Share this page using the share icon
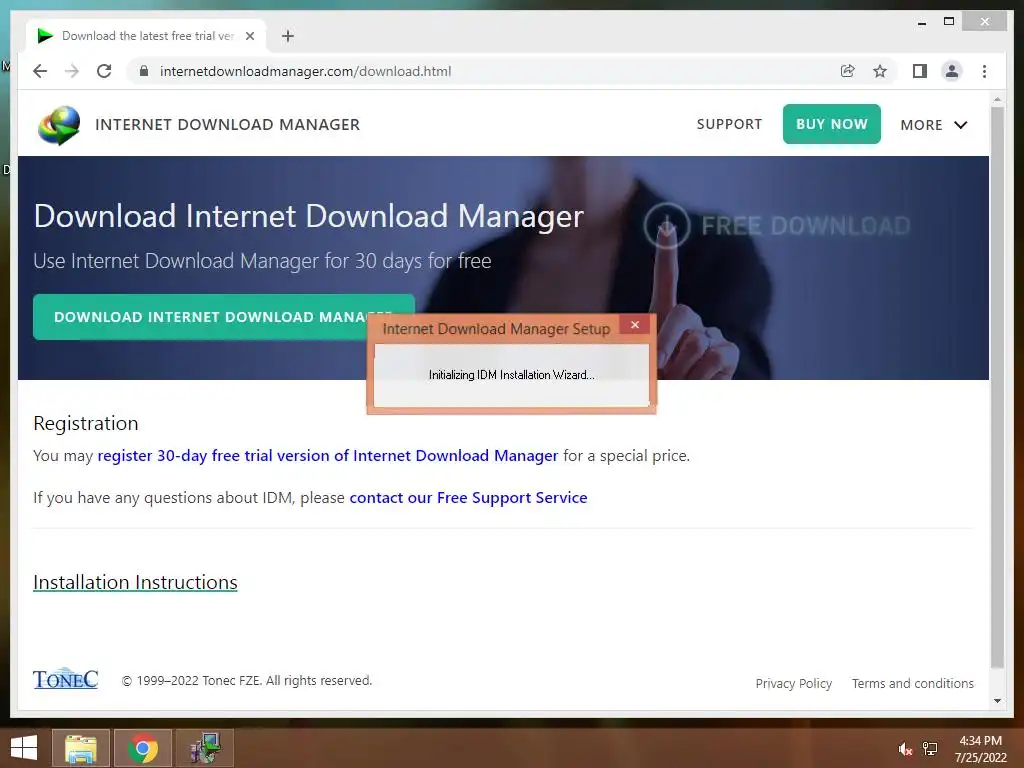The width and height of the screenshot is (1024, 768). tap(848, 71)
